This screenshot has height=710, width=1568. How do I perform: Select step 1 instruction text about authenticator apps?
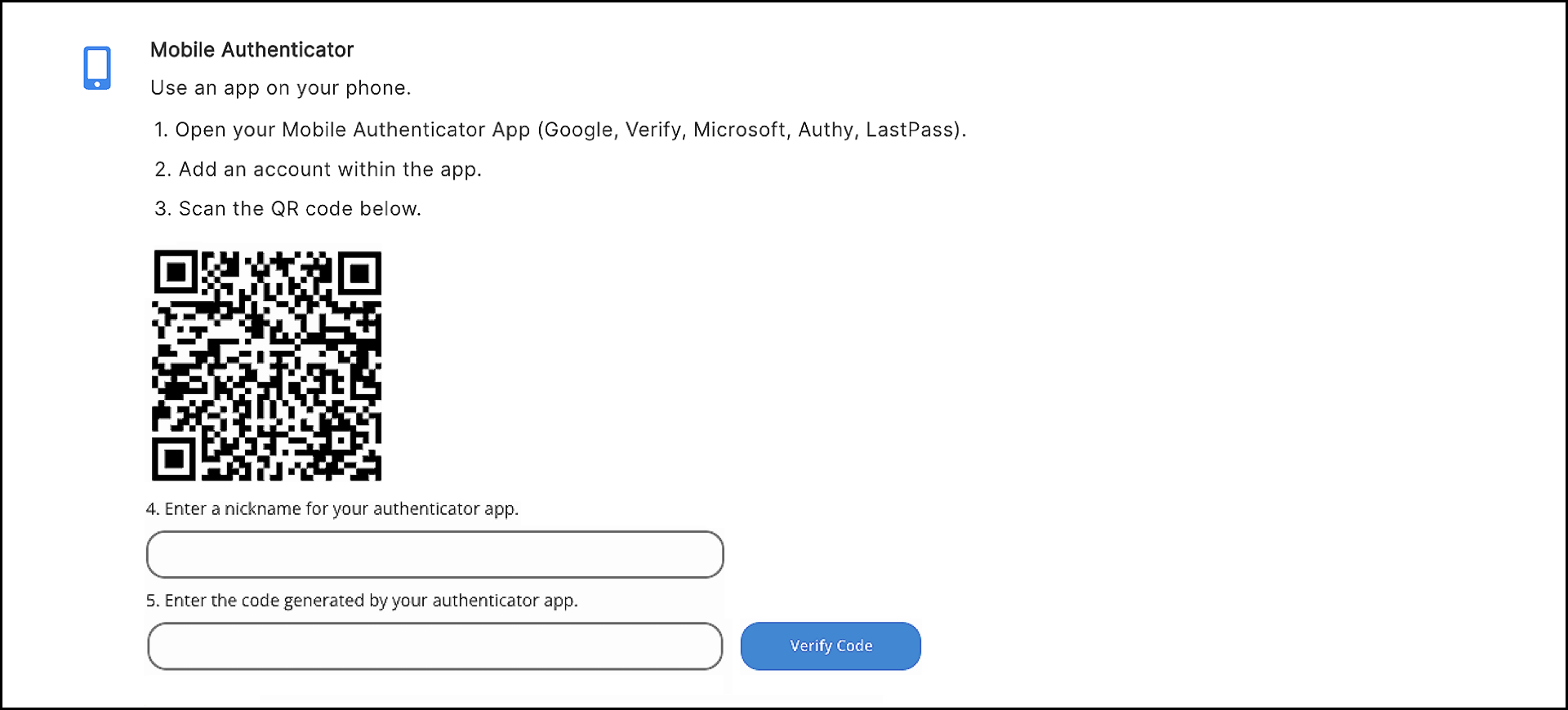tap(560, 130)
